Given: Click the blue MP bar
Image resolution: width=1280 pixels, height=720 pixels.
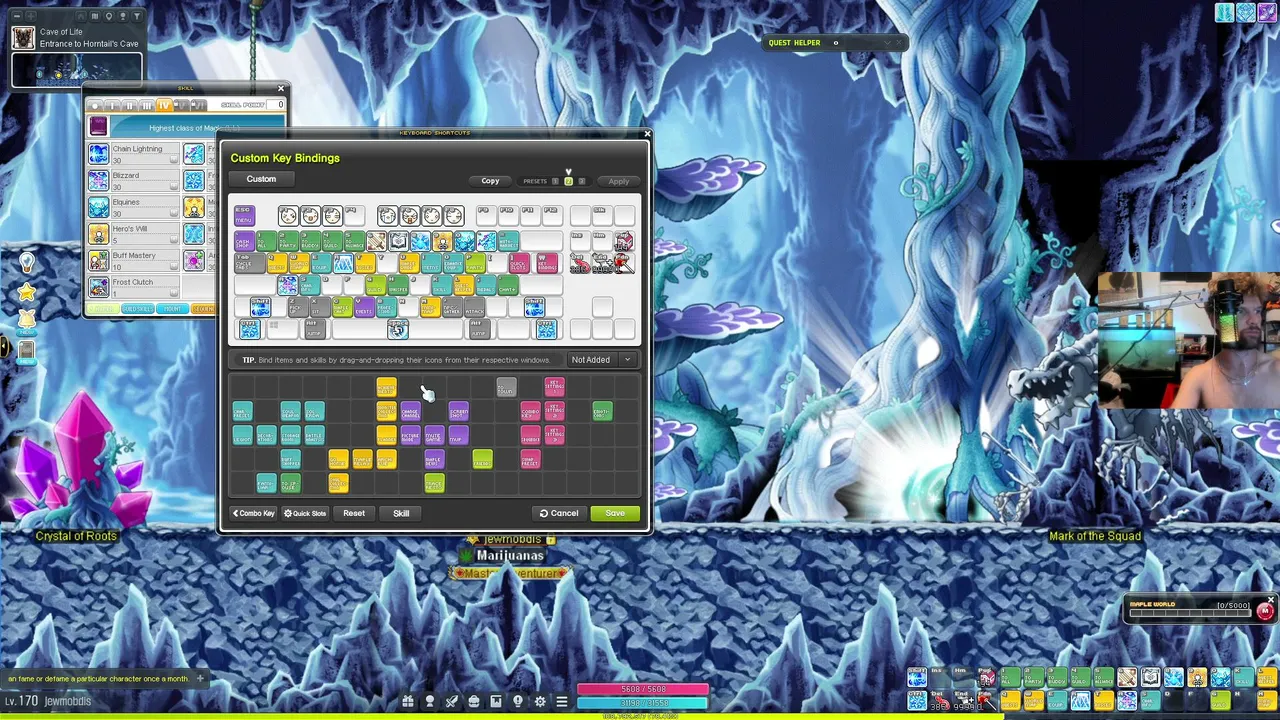Looking at the screenshot, I should 643,703.
